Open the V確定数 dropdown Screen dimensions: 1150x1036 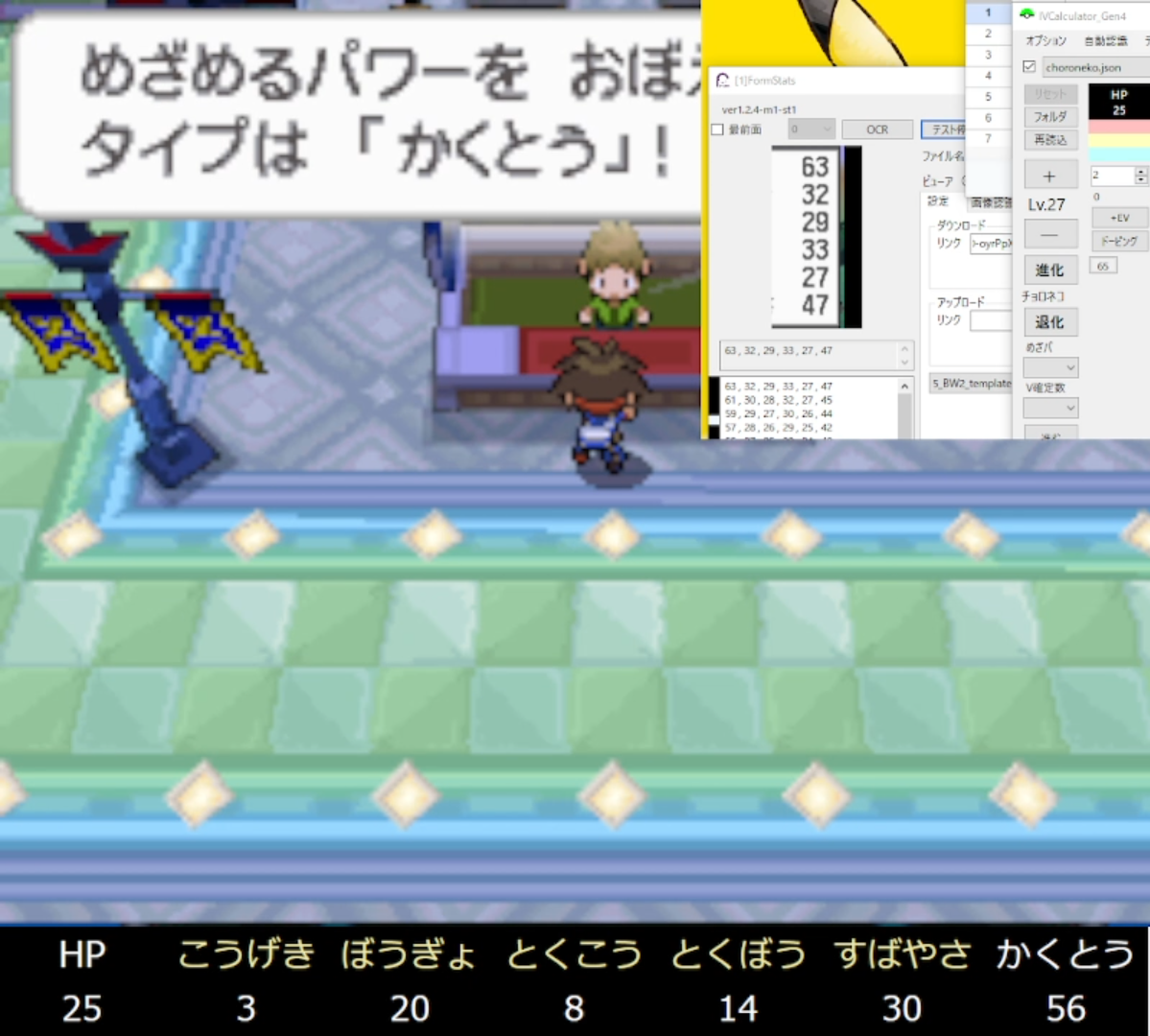coord(1050,408)
